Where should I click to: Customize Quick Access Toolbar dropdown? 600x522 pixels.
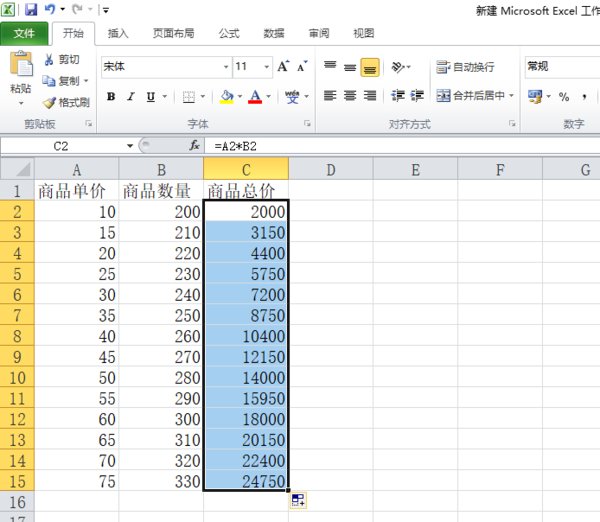(x=105, y=10)
